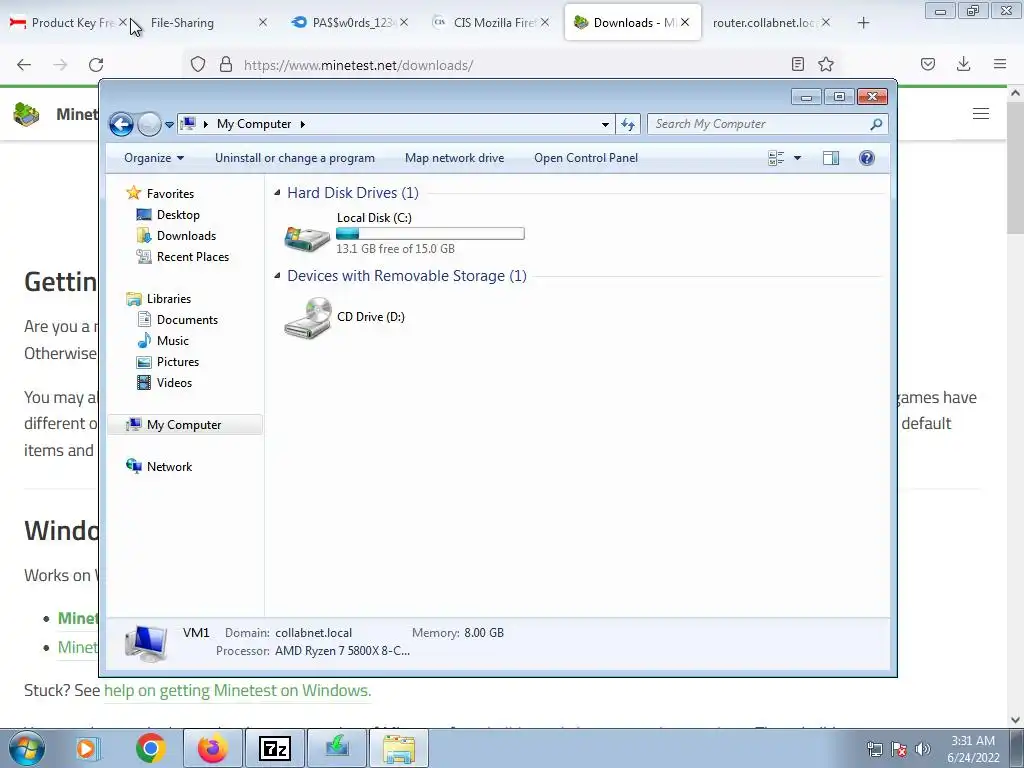
Task: Open Explorer help question mark icon
Action: coord(867,158)
